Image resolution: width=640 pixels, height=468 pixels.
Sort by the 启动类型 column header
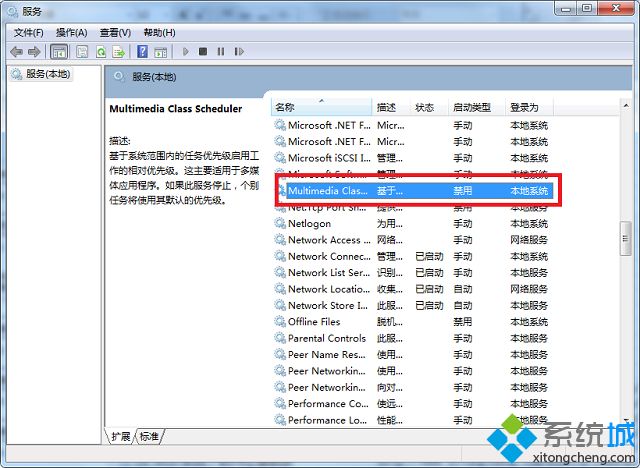(476, 107)
